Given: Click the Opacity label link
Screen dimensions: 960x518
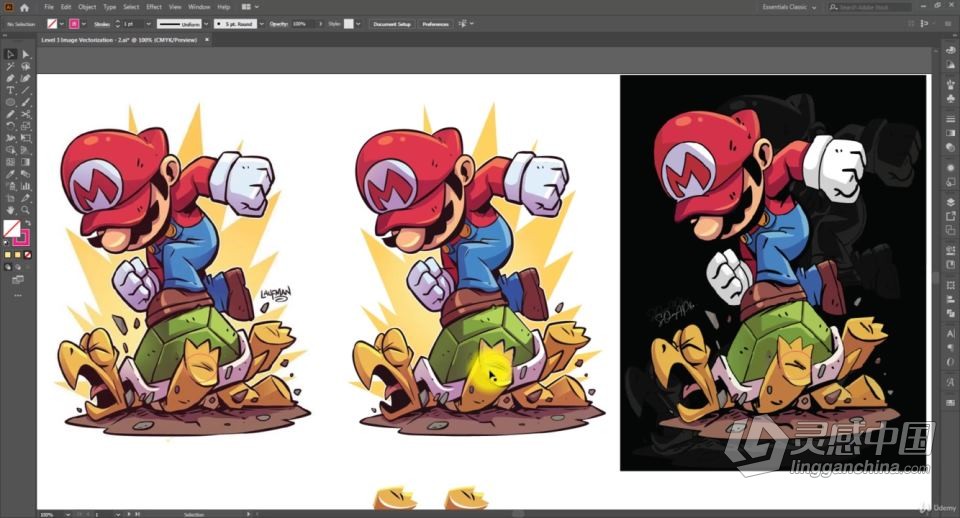Looking at the screenshot, I should (279, 24).
